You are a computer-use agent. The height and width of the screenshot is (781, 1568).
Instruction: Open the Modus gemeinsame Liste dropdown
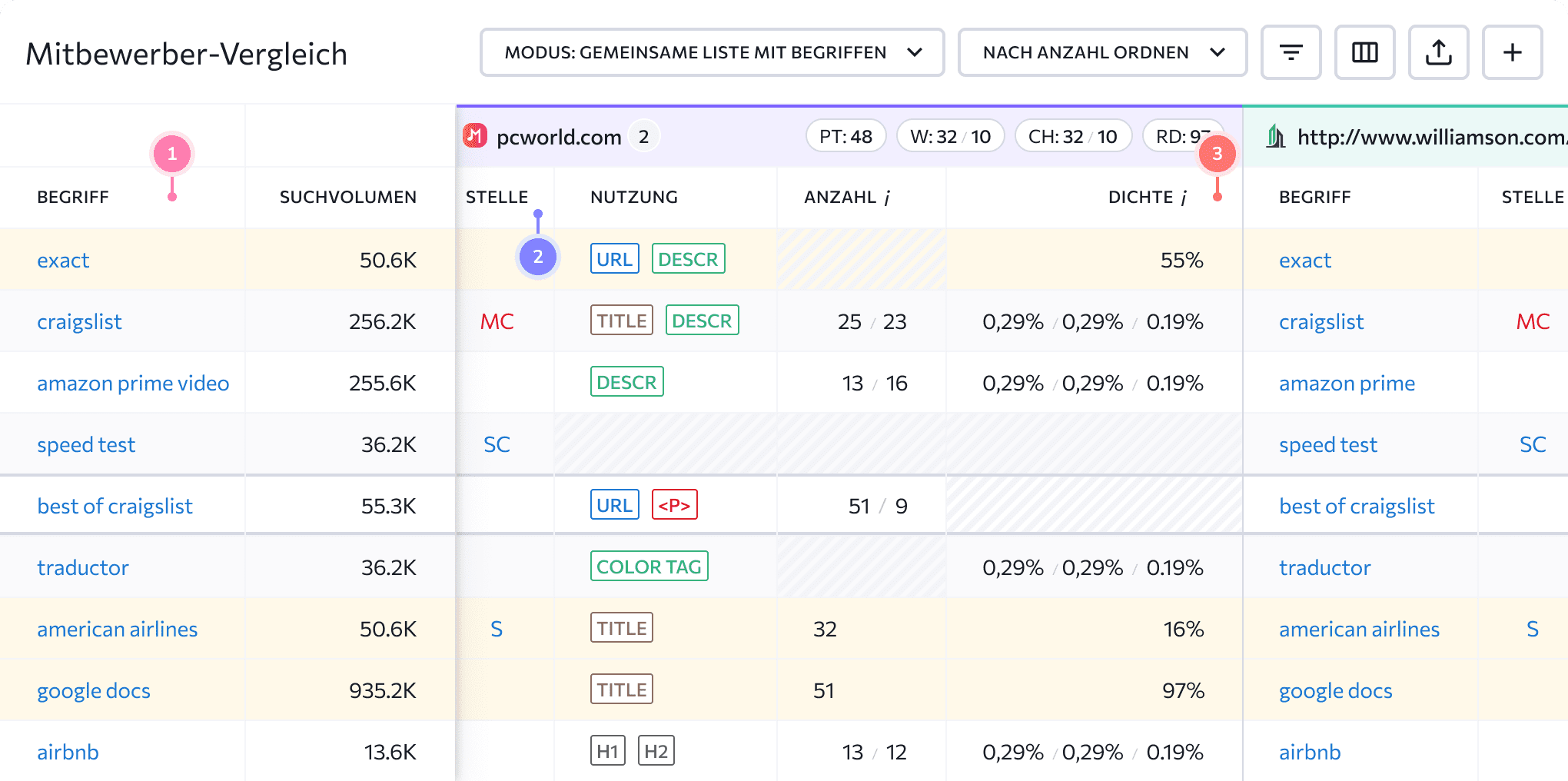pyautogui.click(x=713, y=52)
